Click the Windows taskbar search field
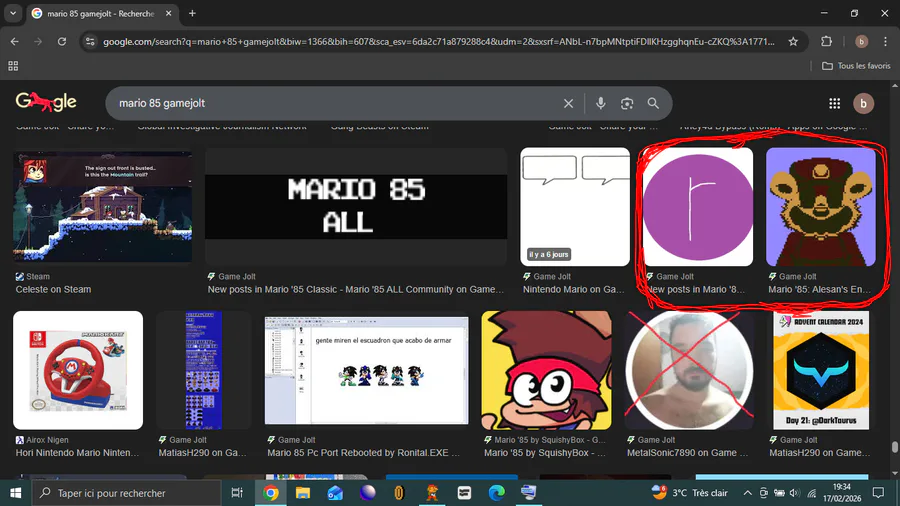The height and width of the screenshot is (506, 900). [126, 493]
